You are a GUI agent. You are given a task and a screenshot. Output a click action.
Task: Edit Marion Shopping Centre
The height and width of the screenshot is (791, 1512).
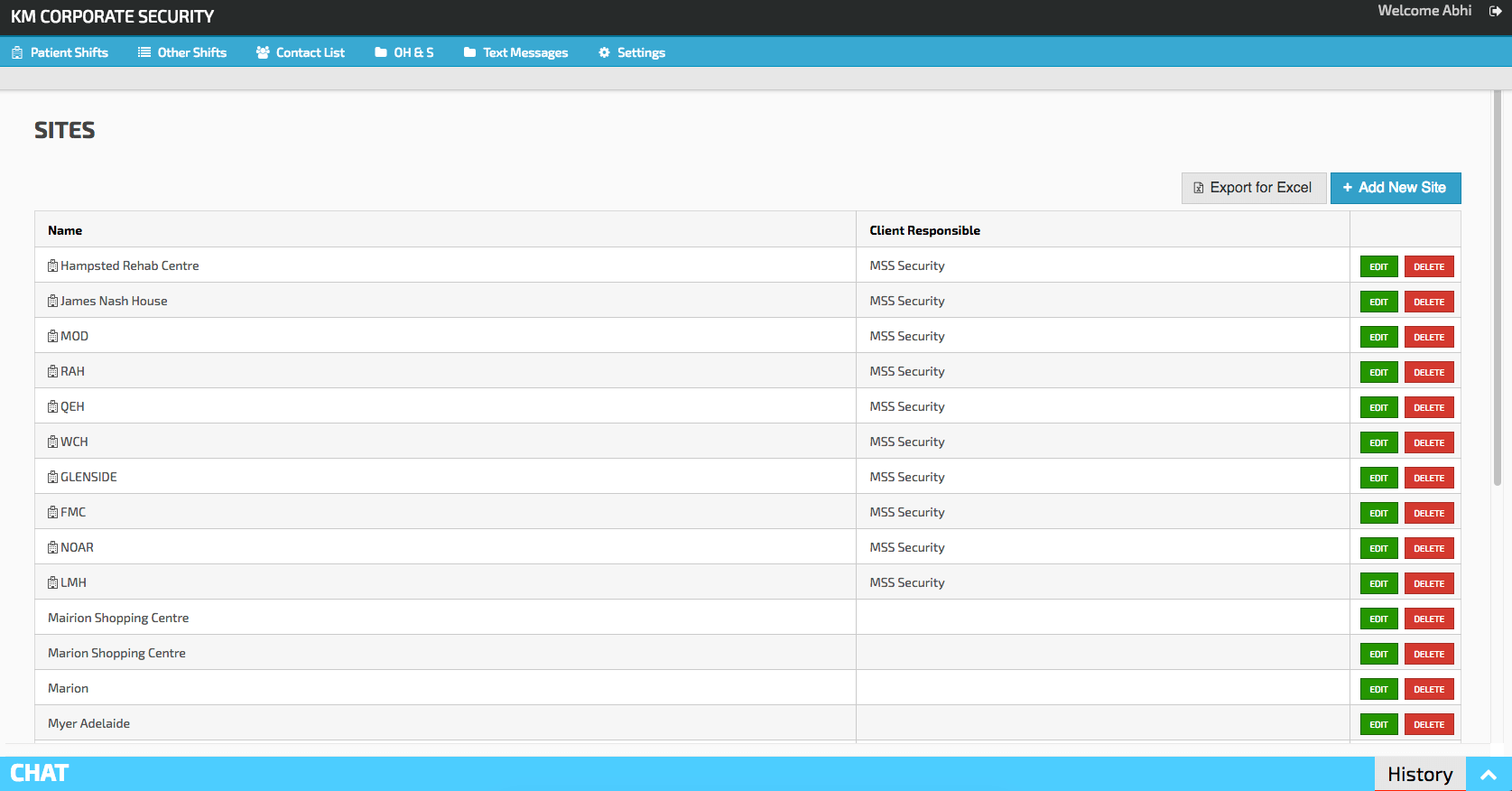coord(1379,654)
